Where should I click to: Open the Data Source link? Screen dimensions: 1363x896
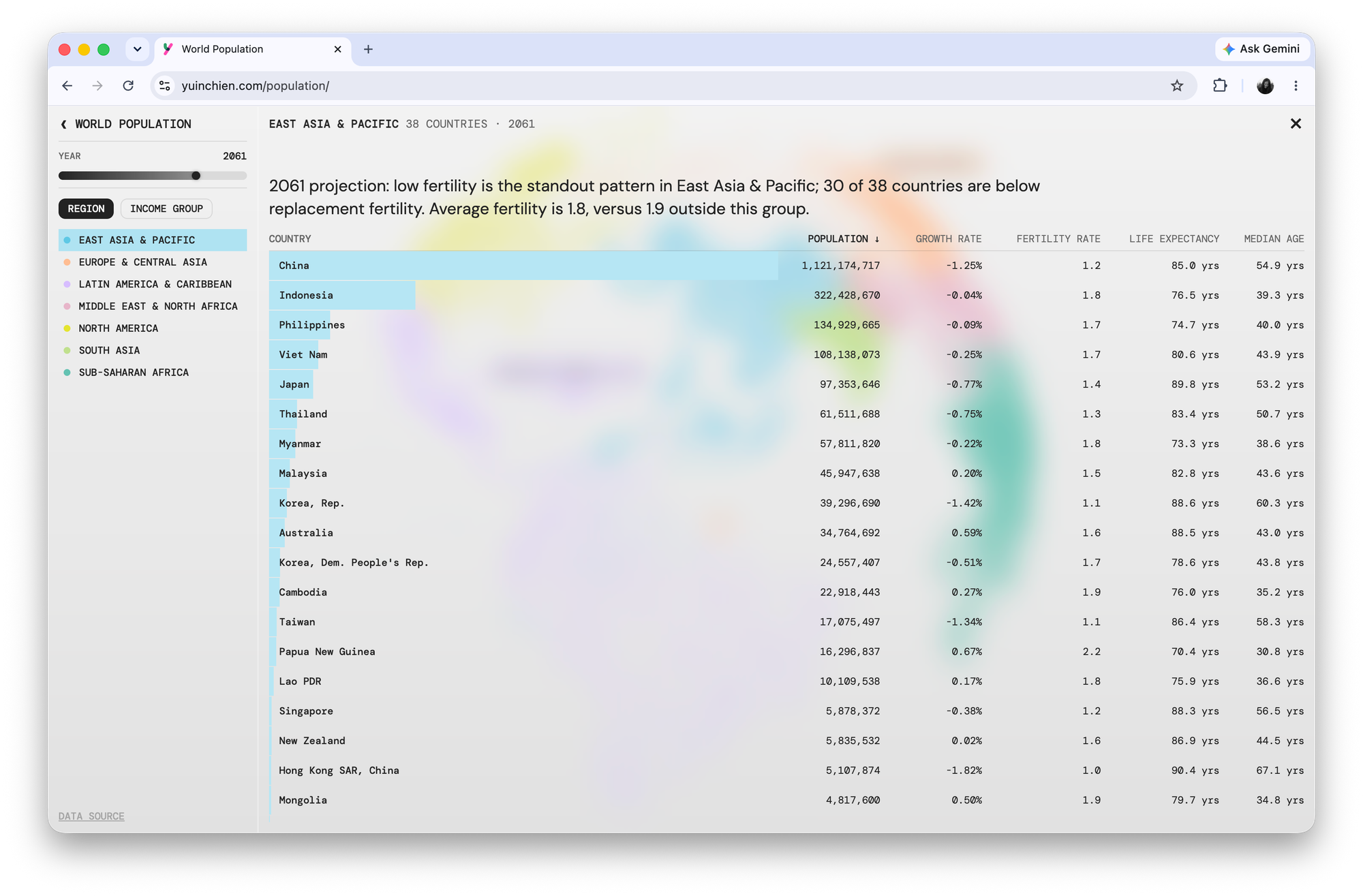coord(91,816)
